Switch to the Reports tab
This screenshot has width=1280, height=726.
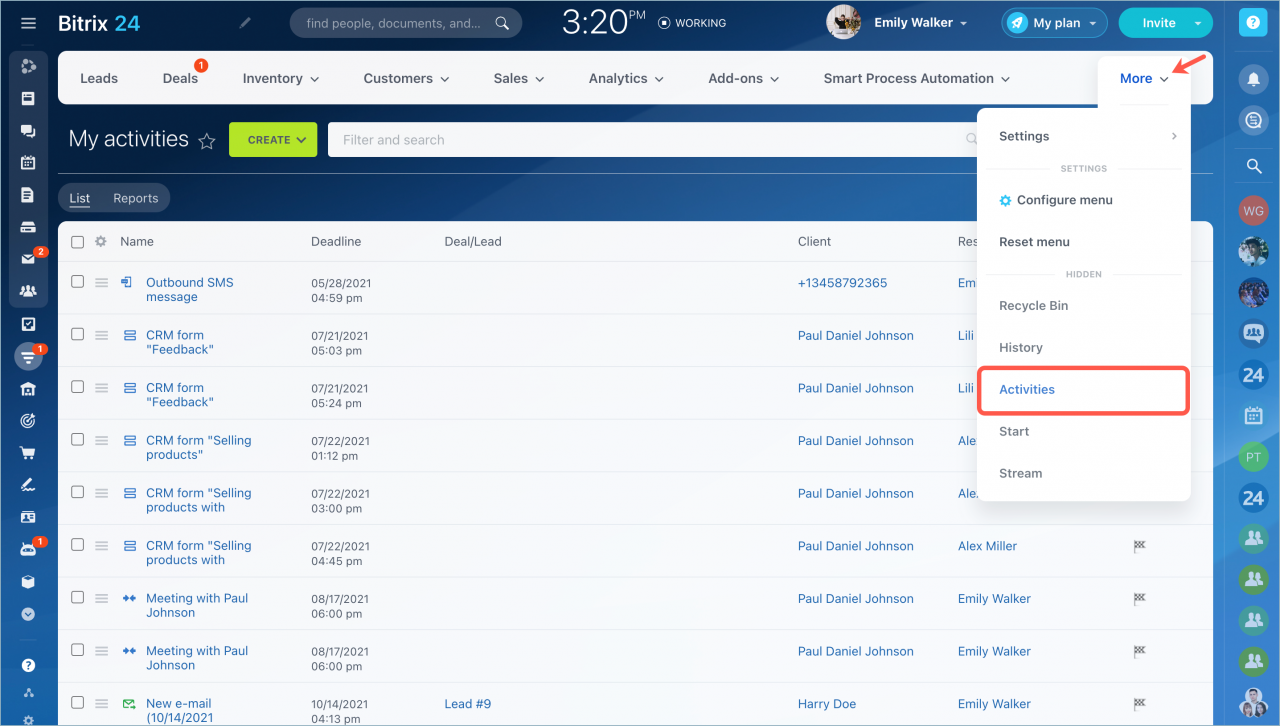136,198
